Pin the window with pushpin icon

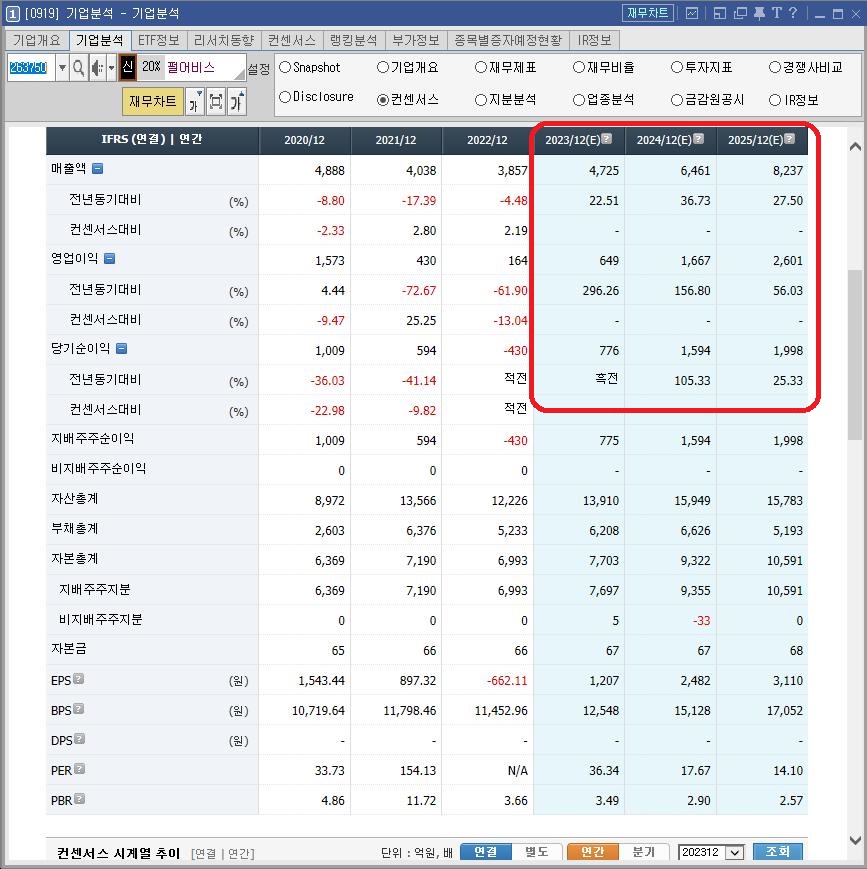pyautogui.click(x=759, y=13)
